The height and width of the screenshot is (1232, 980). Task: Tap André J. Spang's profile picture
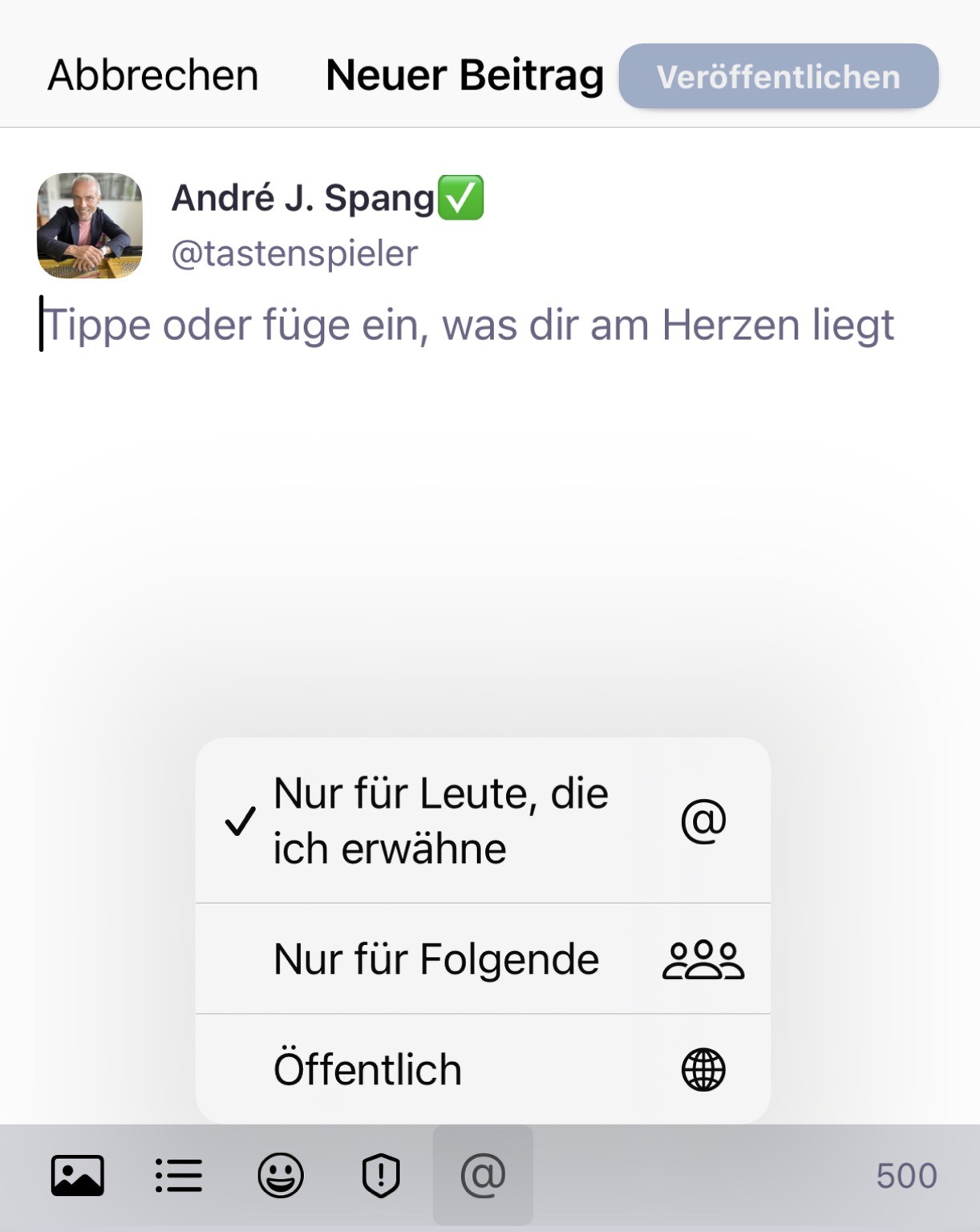coord(90,225)
